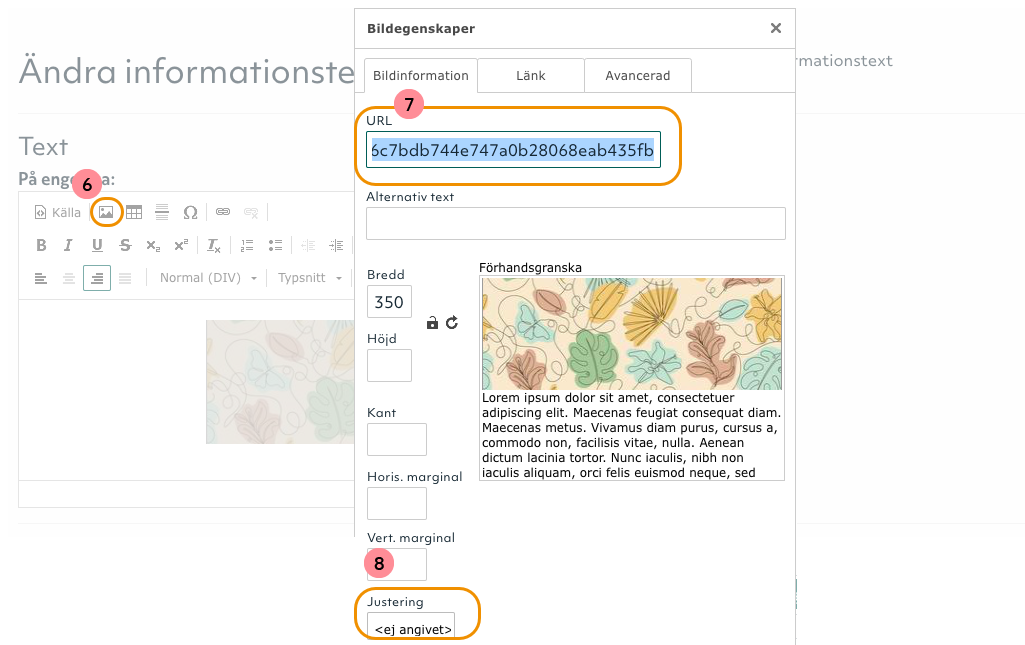Select center alignment in the editor toolbar
This screenshot has width=1025, height=645.
68,278
